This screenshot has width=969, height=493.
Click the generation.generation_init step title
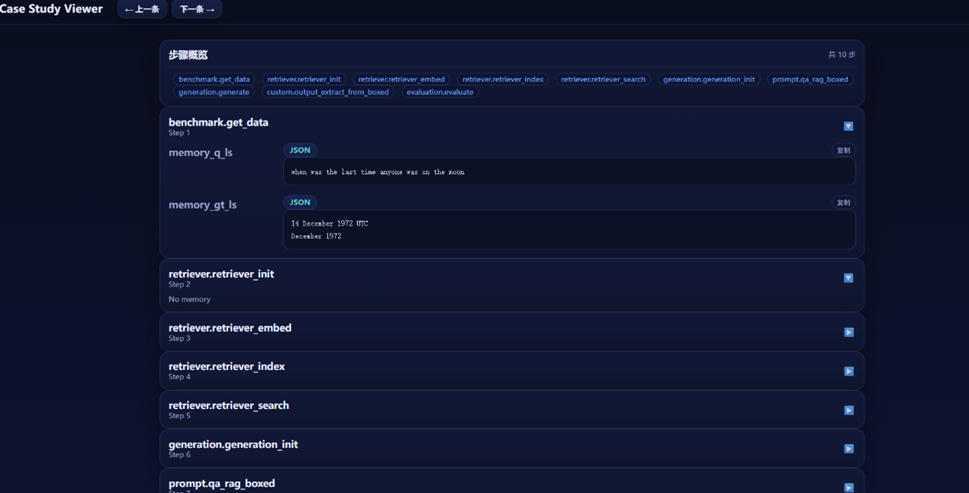(x=233, y=444)
